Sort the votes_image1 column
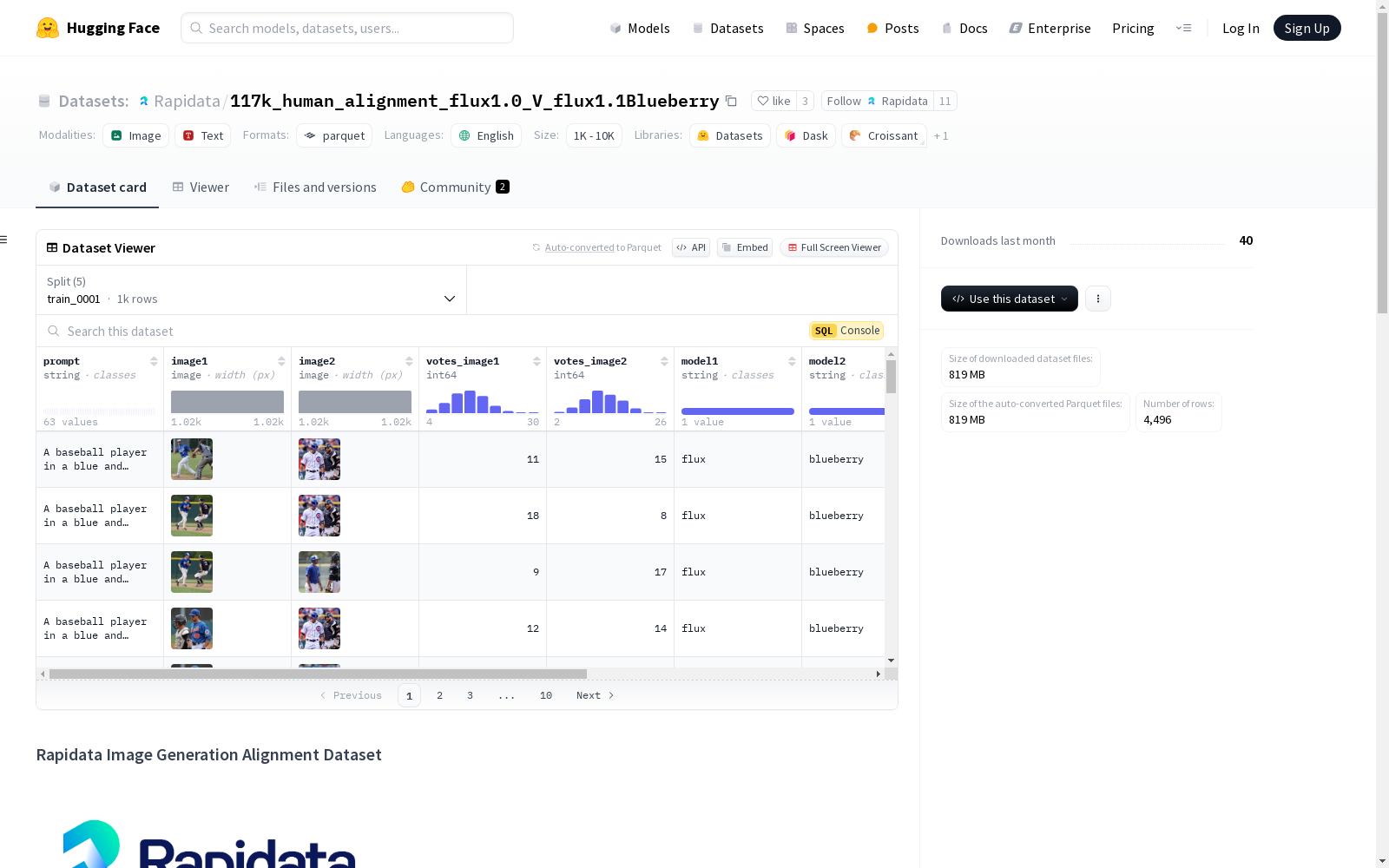The image size is (1389, 868). (x=537, y=361)
